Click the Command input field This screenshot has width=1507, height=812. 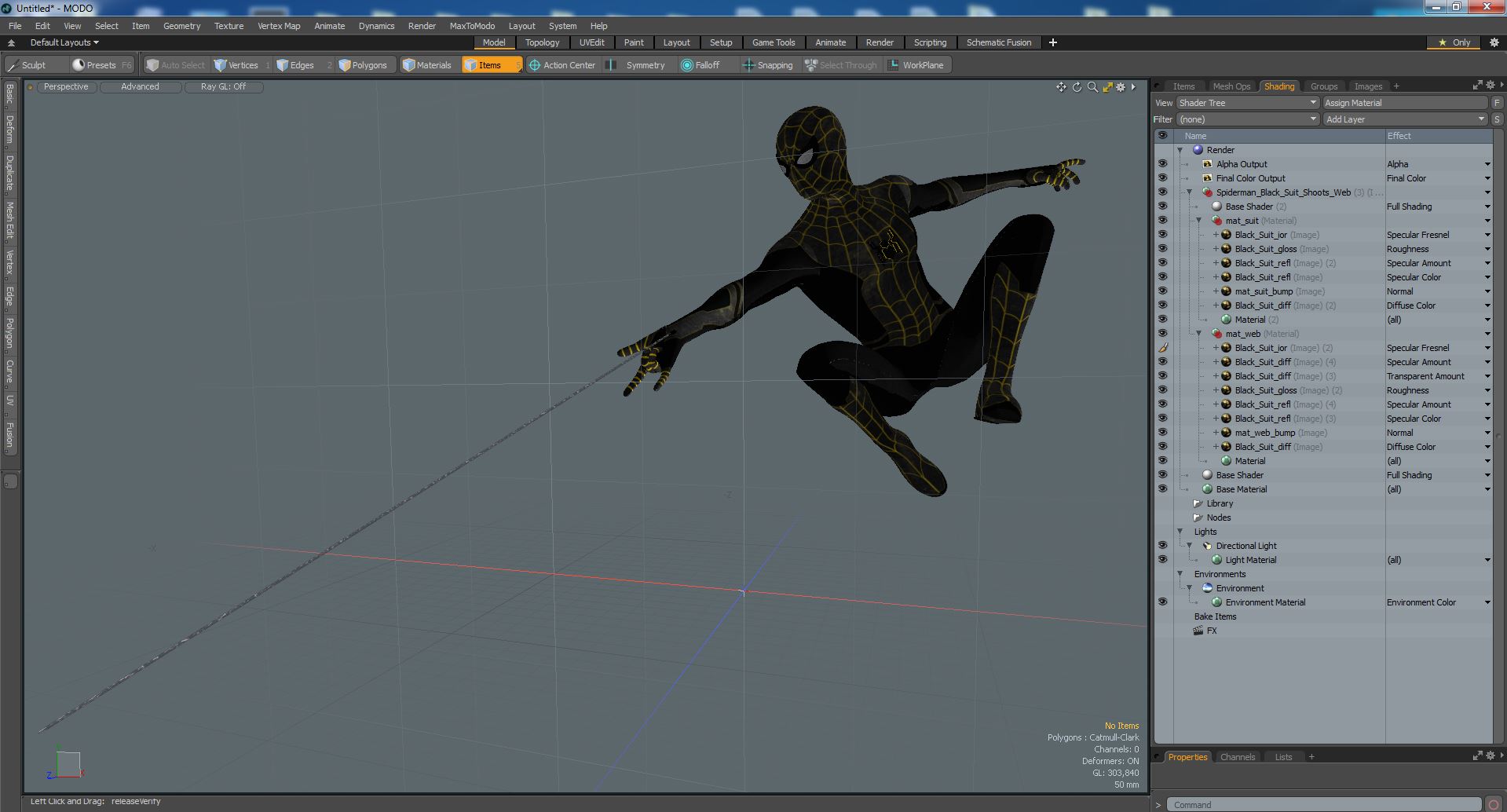click(x=1324, y=804)
